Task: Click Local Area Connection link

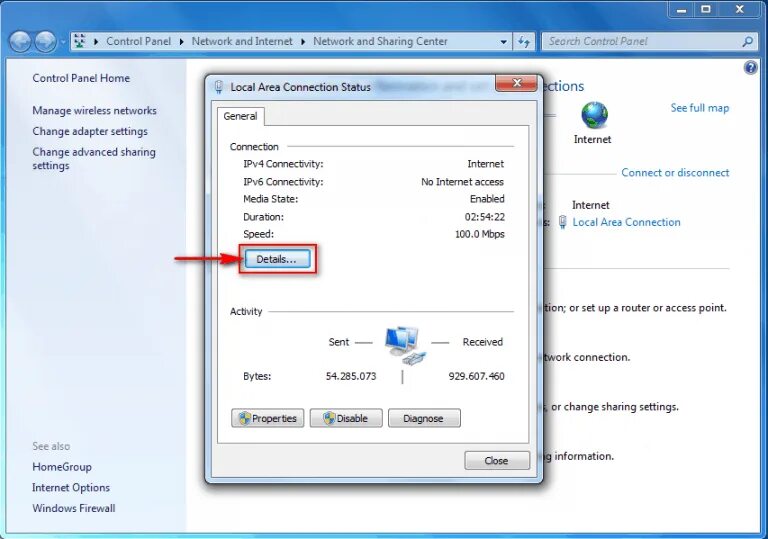Action: (x=626, y=222)
